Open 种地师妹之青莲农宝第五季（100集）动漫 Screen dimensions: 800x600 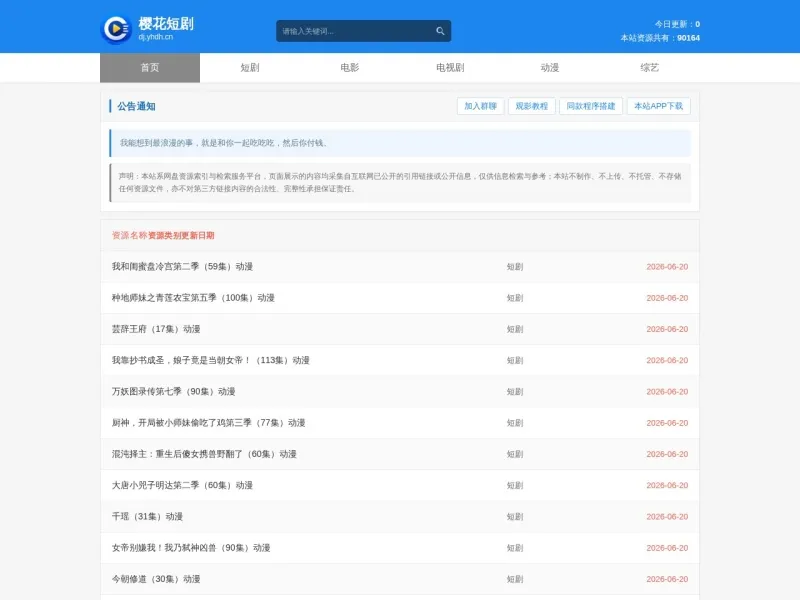coord(193,297)
